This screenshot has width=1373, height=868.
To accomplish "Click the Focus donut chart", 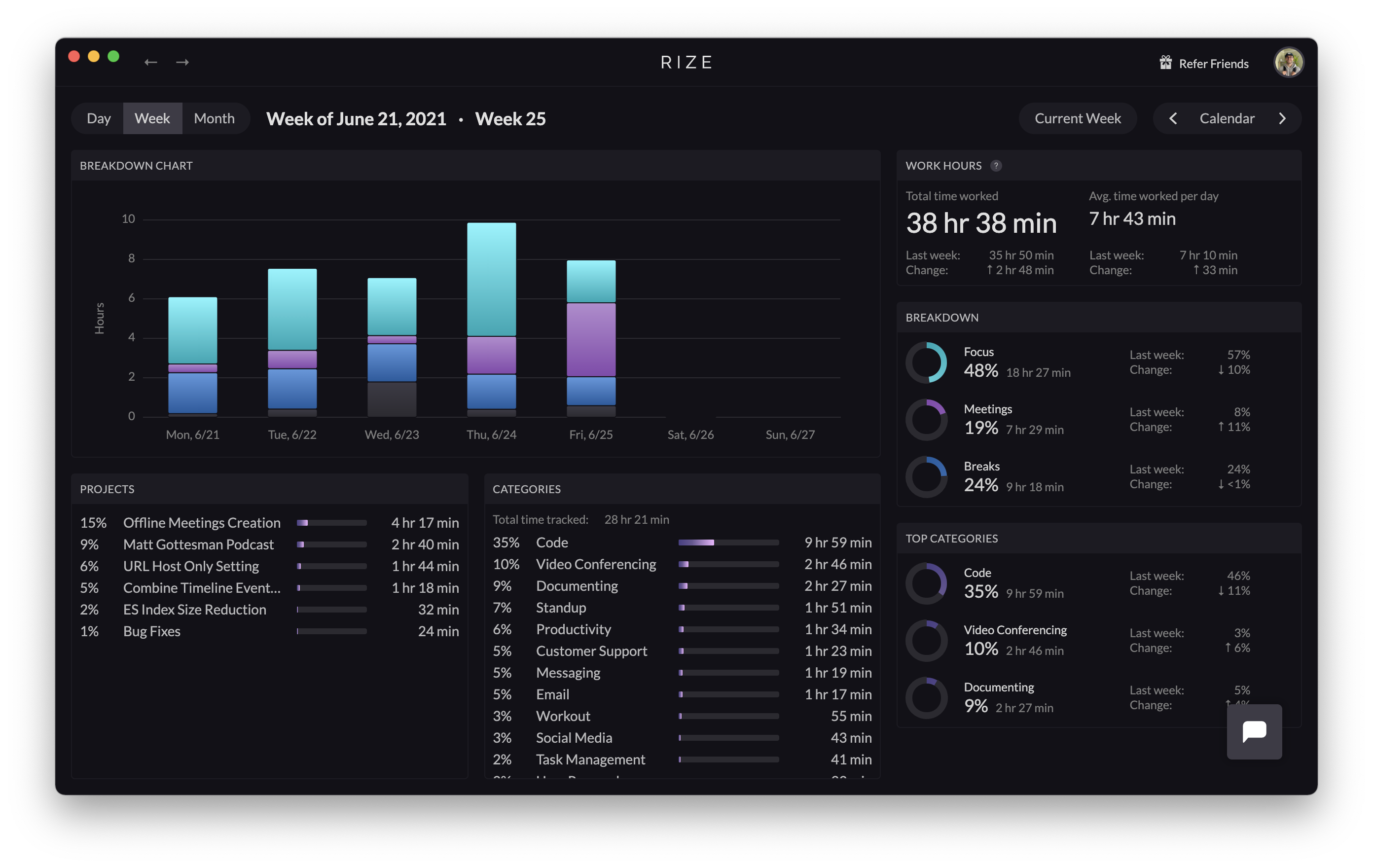I will pyautogui.click(x=928, y=362).
